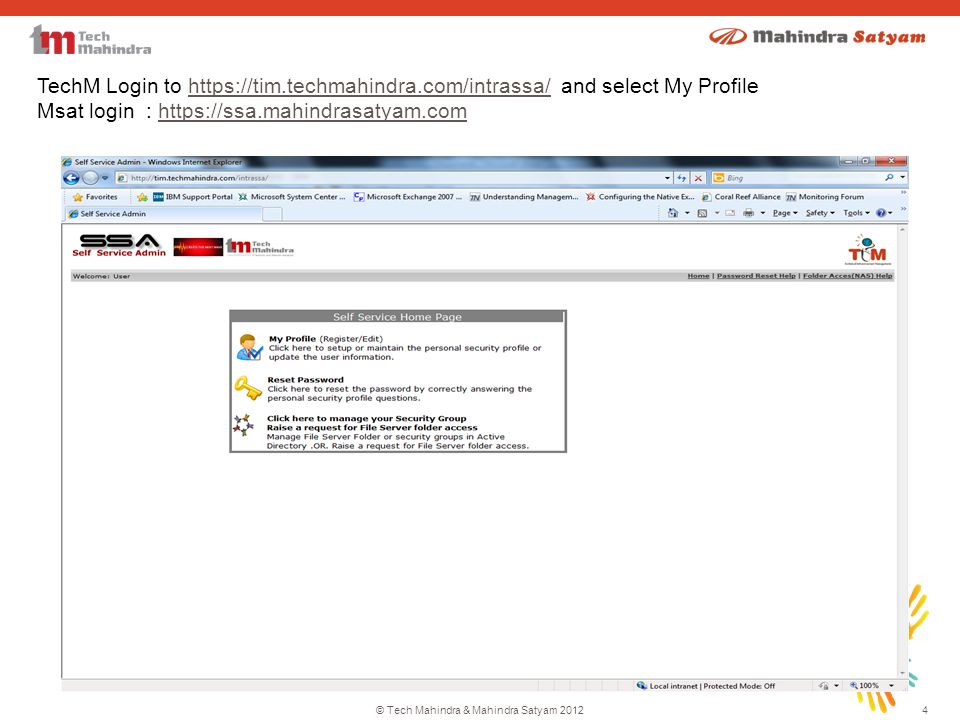The image size is (960, 720).
Task: Follow the ssa.mahindrasatyam.com slide hyperlink
Action: [x=312, y=111]
